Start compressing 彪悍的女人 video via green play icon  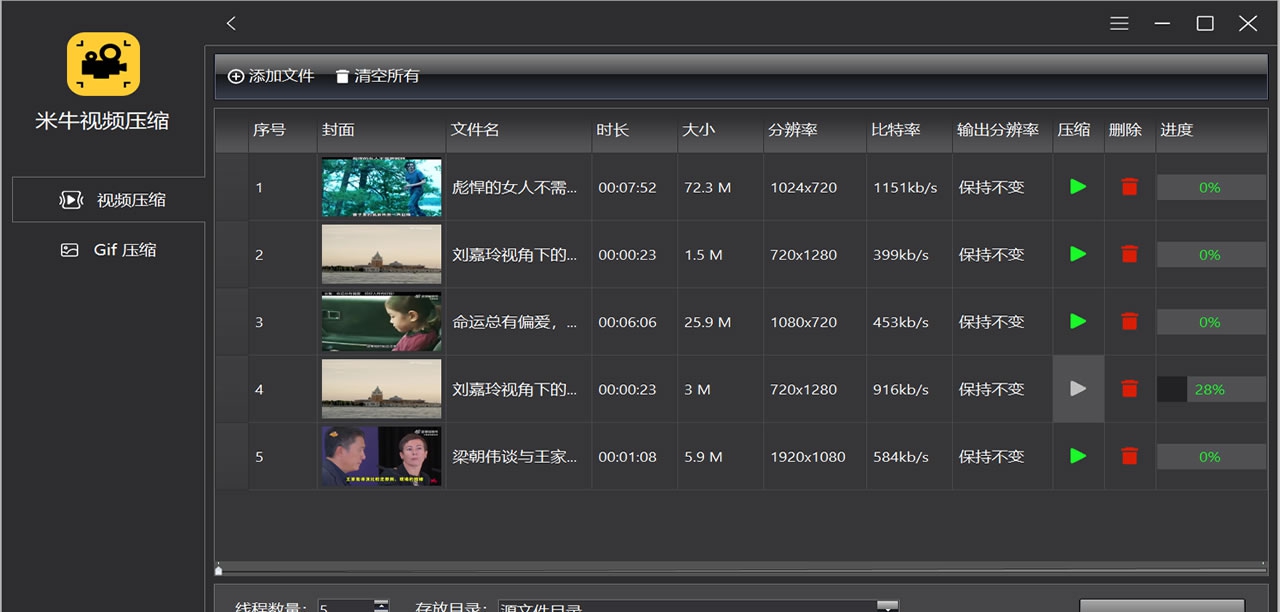coord(1078,187)
